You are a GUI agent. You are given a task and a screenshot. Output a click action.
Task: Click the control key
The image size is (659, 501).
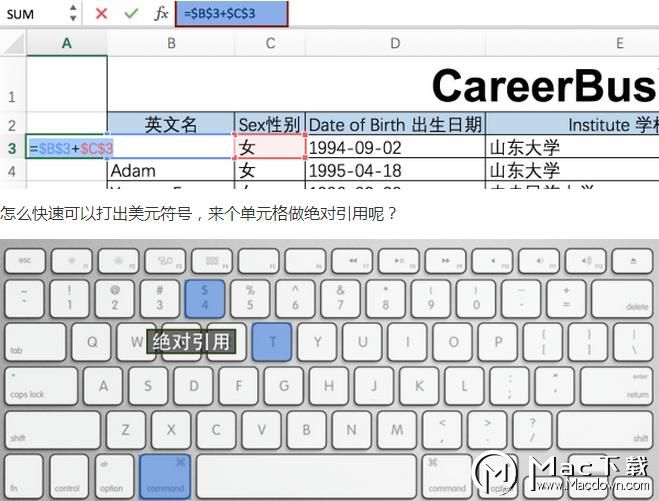pyautogui.click(x=69, y=476)
